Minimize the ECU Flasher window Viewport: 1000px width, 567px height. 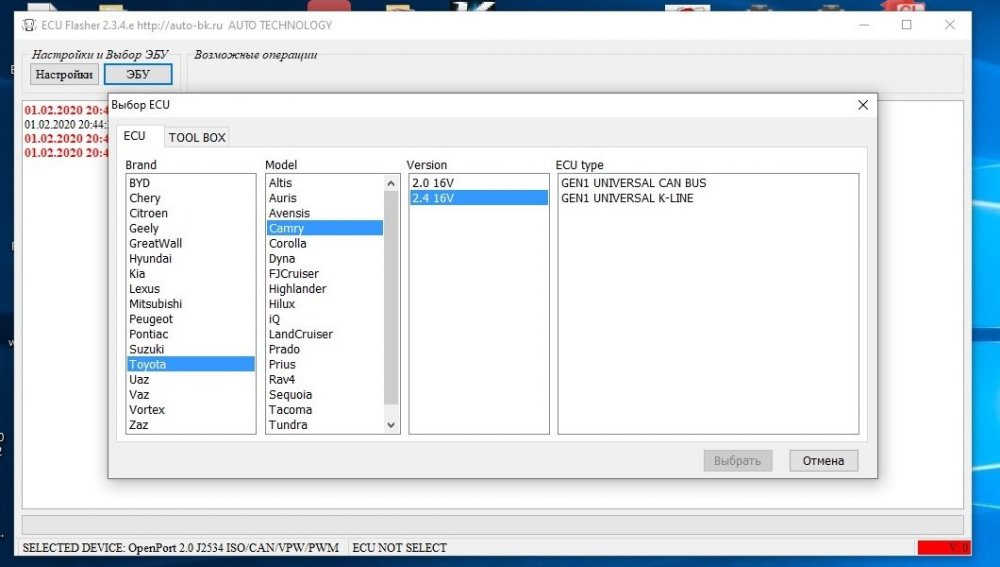[x=864, y=25]
